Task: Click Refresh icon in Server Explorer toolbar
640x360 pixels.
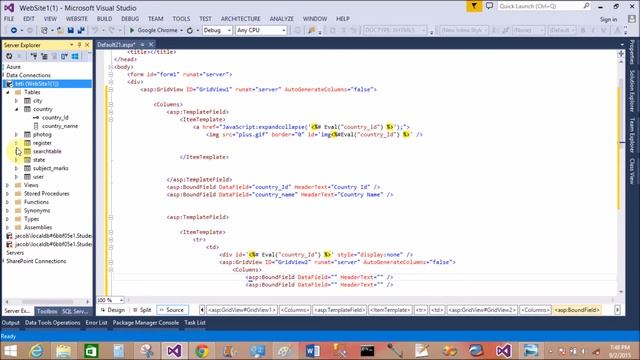Action: [9, 56]
